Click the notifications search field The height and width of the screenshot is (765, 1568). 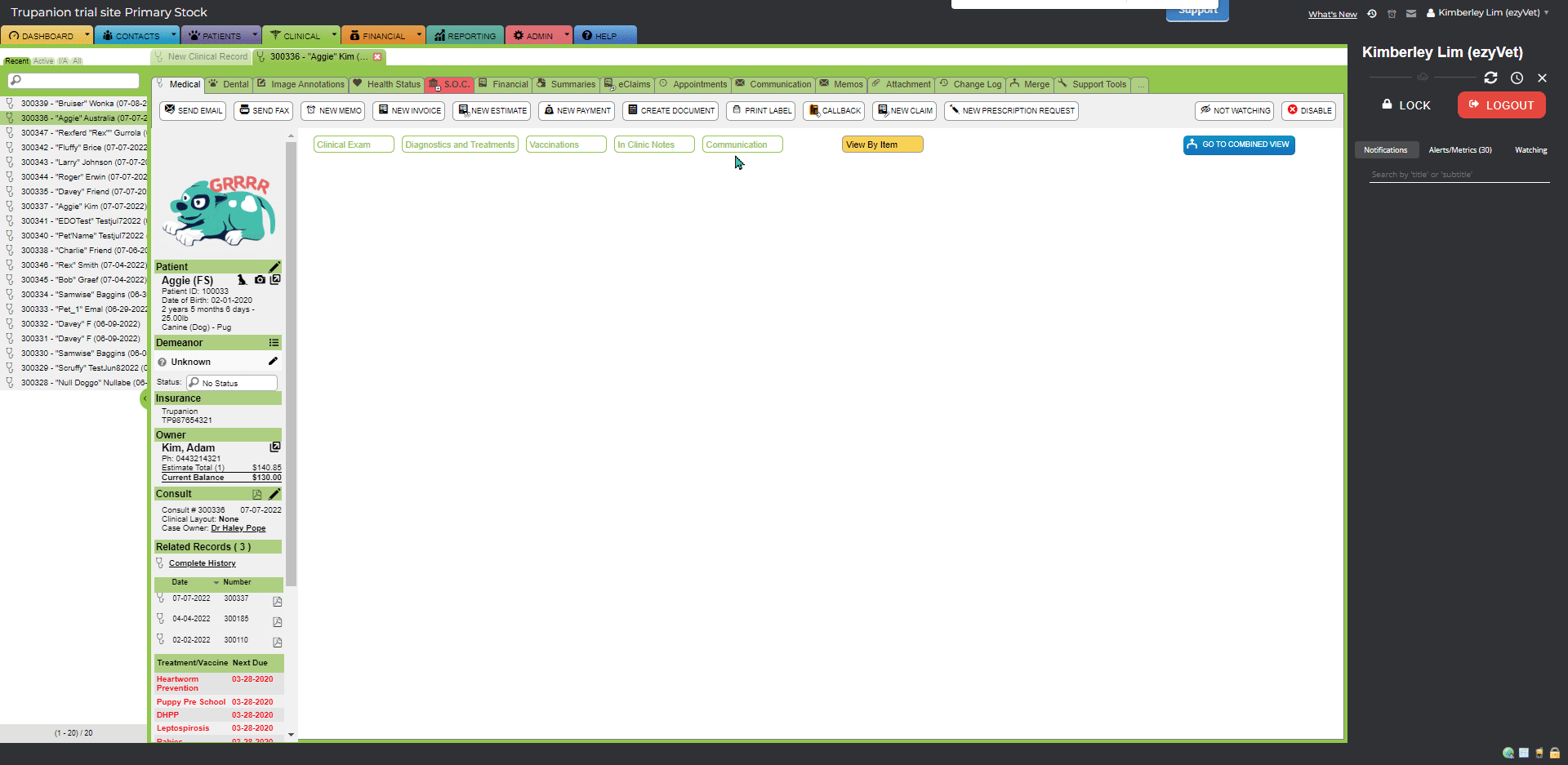pyautogui.click(x=1459, y=175)
